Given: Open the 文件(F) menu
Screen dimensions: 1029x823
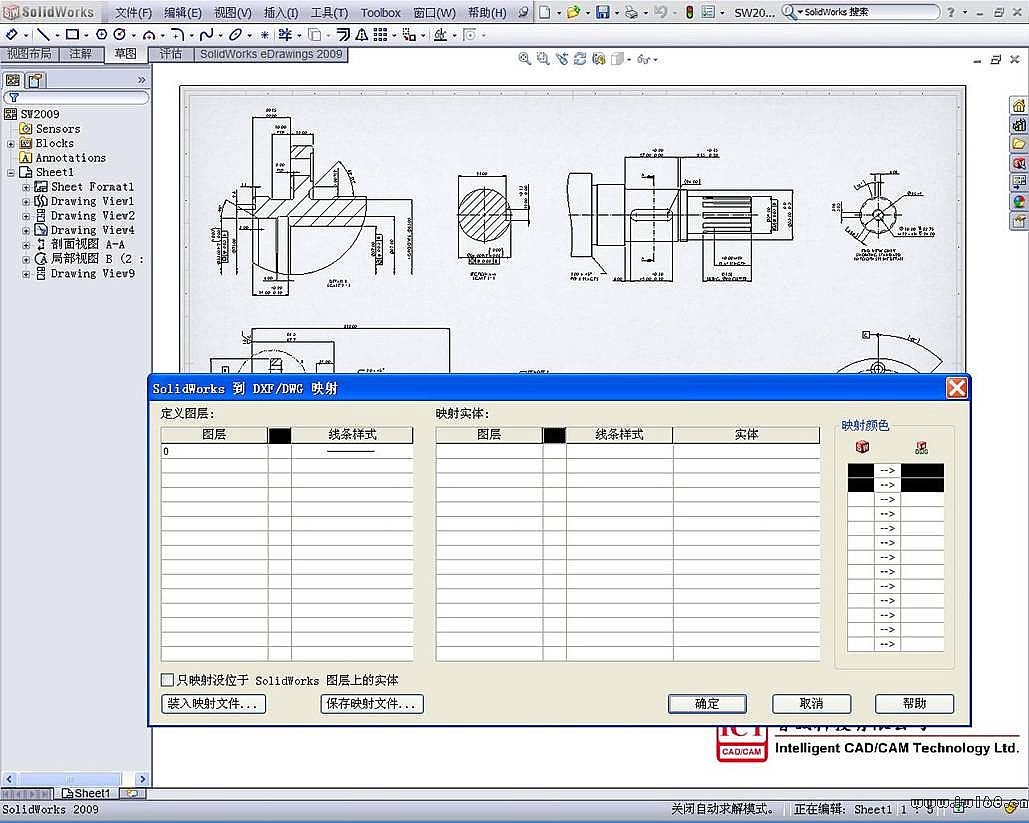Looking at the screenshot, I should point(133,12).
